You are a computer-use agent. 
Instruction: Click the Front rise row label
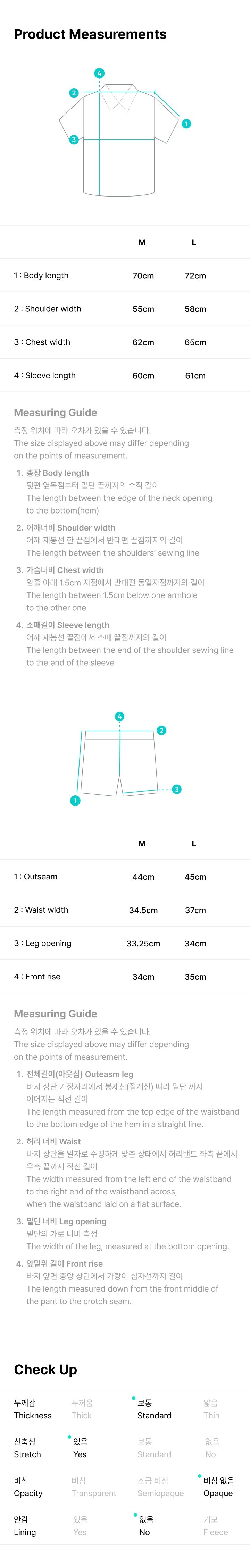(37, 976)
